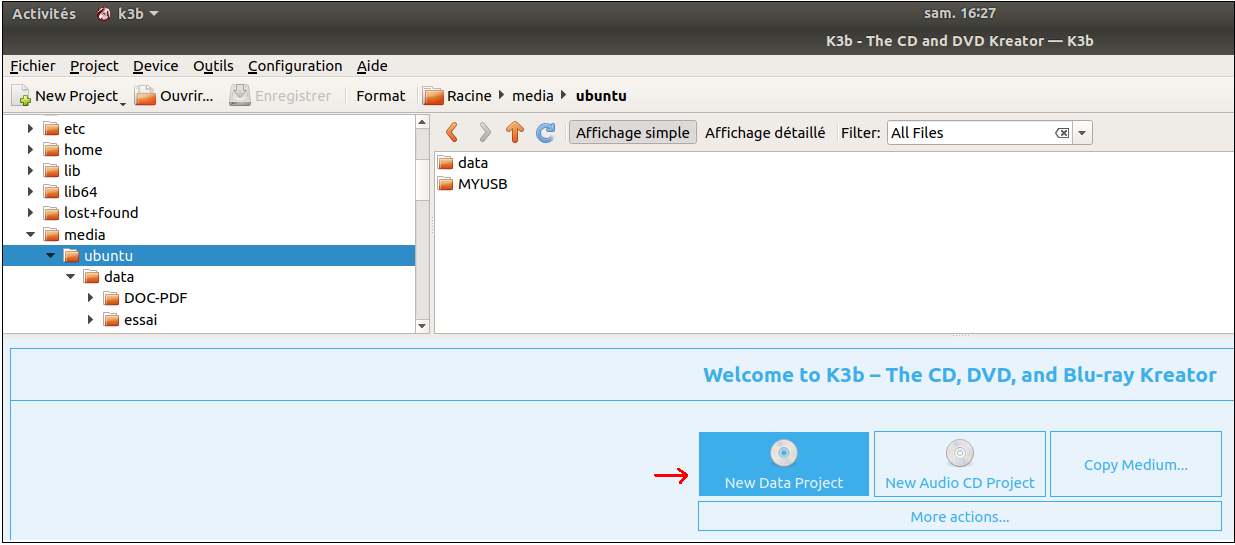Open the Configuration menu
Image resolution: width=1235 pixels, height=545 pixels.
(x=295, y=66)
